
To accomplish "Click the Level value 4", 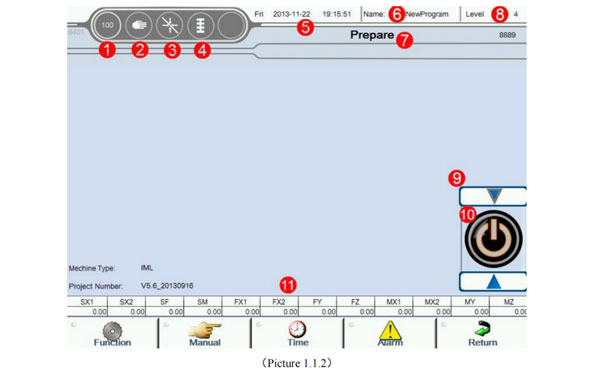I will 515,14.
